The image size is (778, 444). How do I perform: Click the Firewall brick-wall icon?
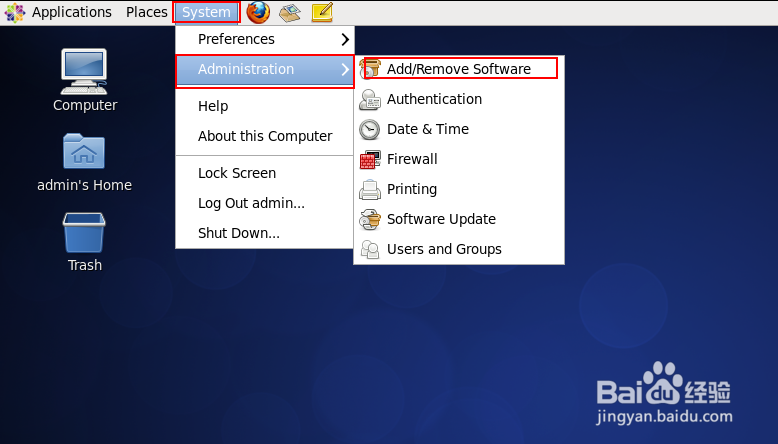click(370, 159)
